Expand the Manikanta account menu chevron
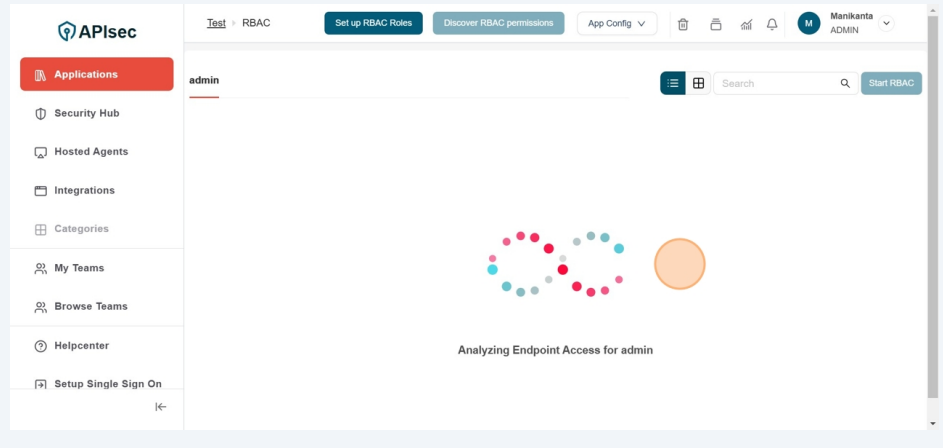The width and height of the screenshot is (943, 448). (886, 24)
